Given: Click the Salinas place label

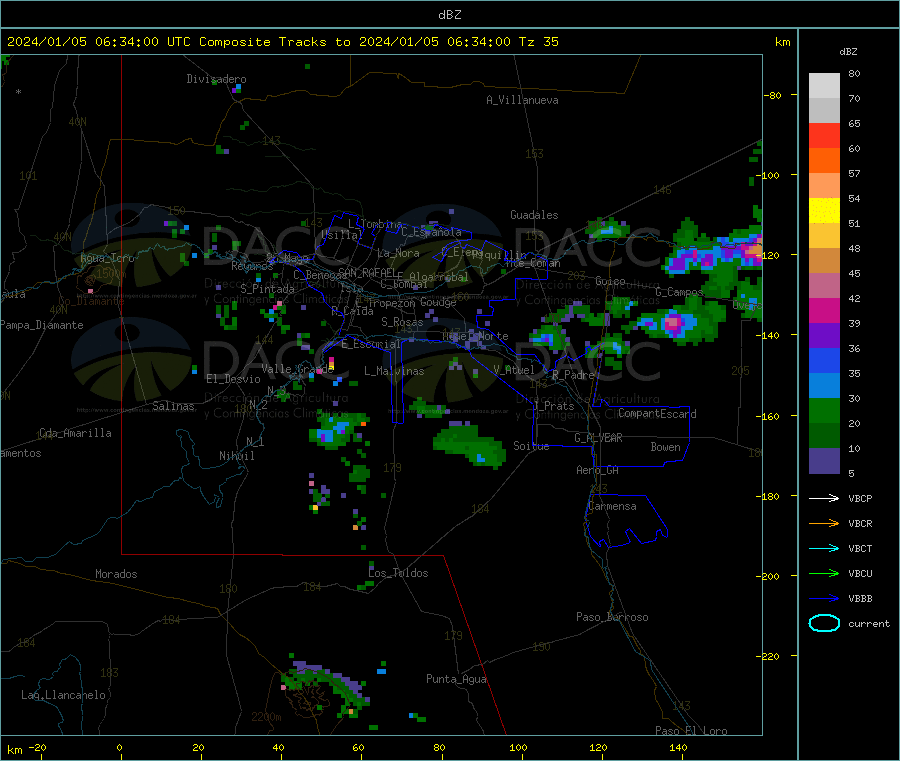Looking at the screenshot, I should pos(173,406).
